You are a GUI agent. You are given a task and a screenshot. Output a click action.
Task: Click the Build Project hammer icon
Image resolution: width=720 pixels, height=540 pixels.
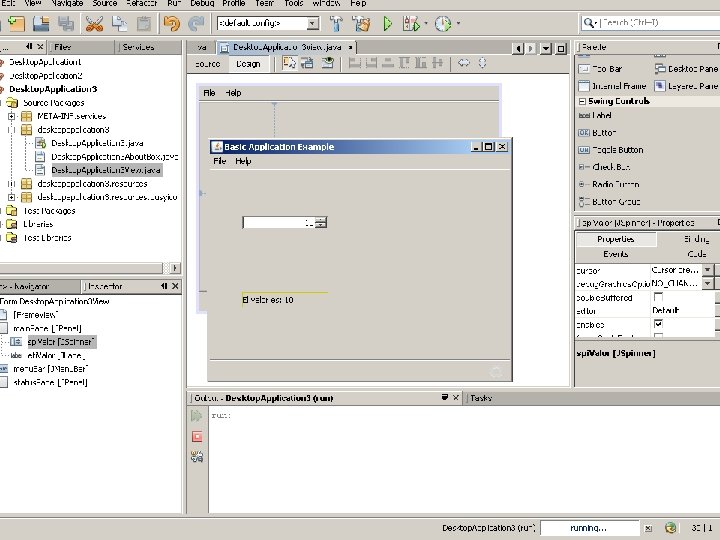point(336,23)
